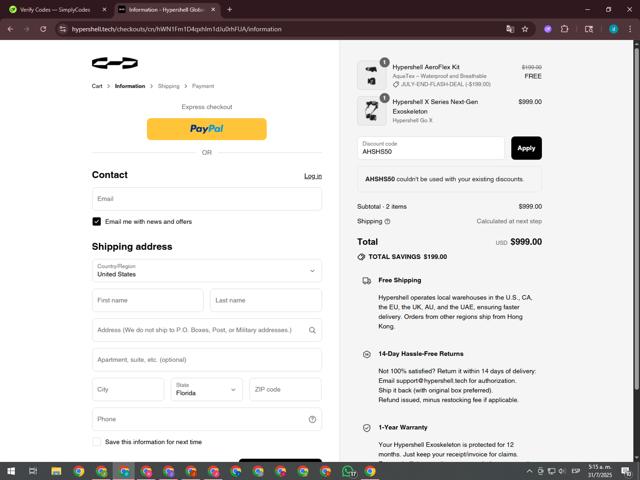Click the Discount code field
Screen dimensions: 640x480
pyautogui.click(x=431, y=148)
